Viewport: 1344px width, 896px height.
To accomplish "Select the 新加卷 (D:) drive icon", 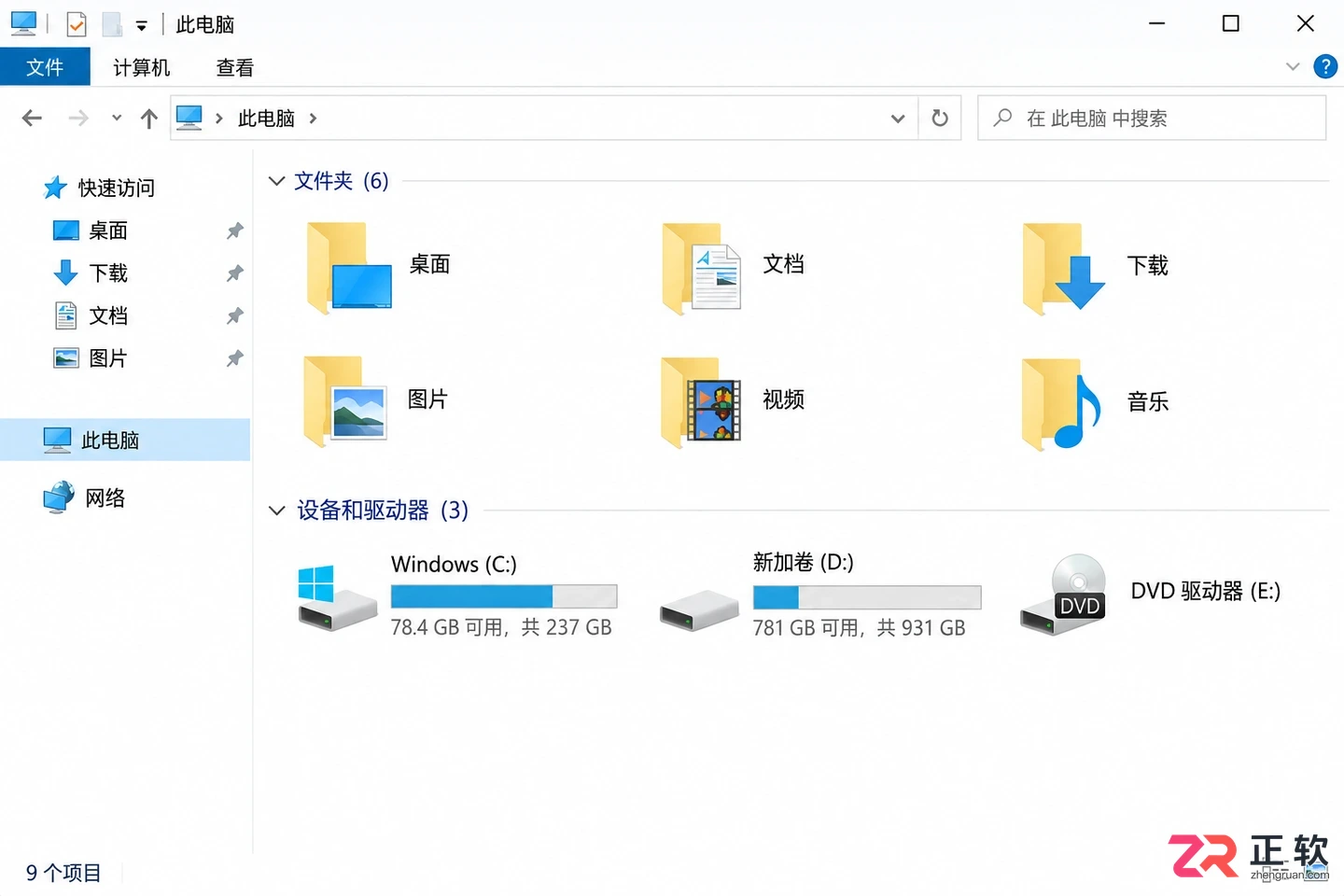I will (x=699, y=610).
